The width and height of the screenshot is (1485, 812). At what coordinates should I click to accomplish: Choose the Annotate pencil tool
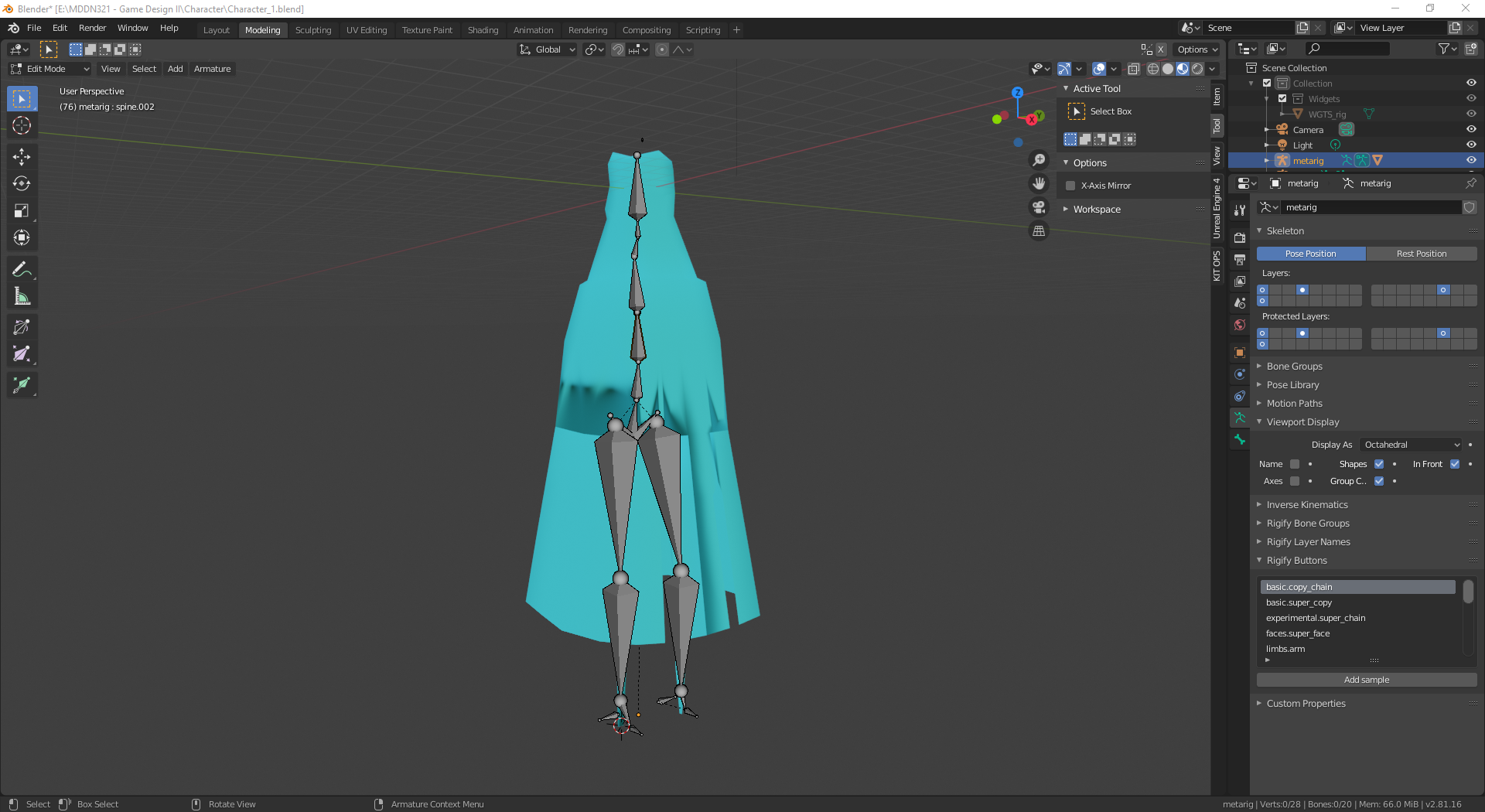22,270
